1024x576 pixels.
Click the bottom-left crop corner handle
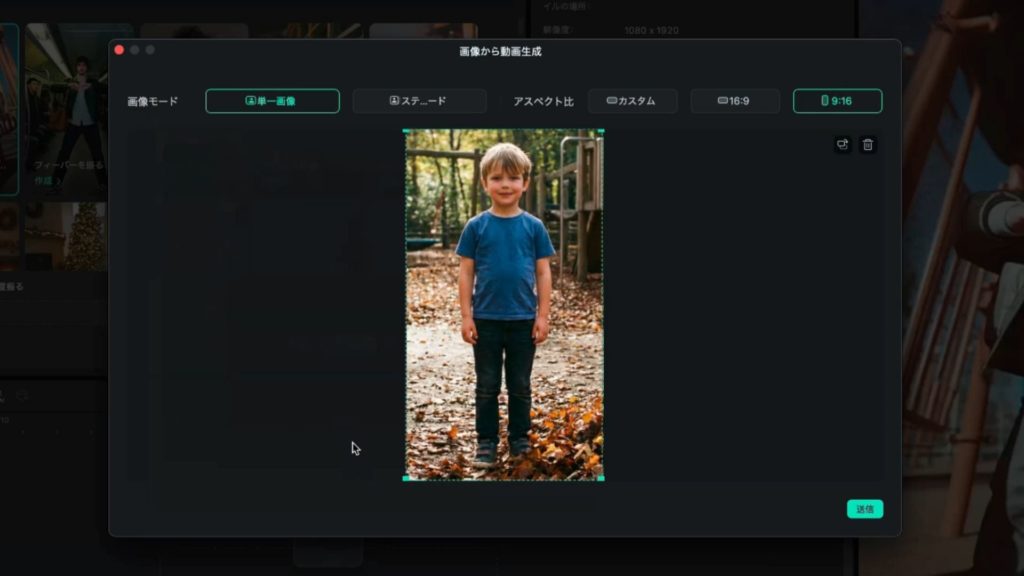(406, 478)
